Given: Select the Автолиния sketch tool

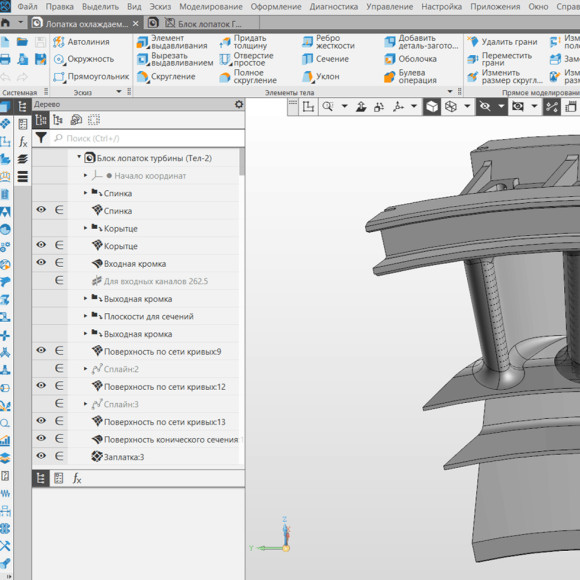Looking at the screenshot, I should coord(81,42).
